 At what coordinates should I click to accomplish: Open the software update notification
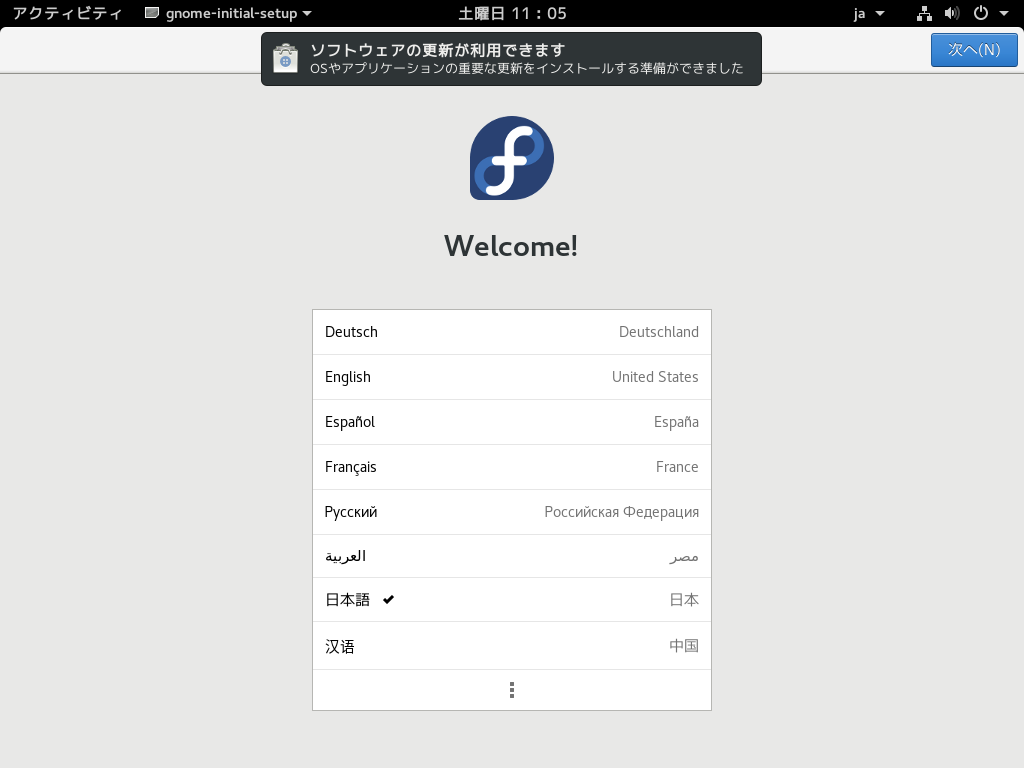(511, 59)
